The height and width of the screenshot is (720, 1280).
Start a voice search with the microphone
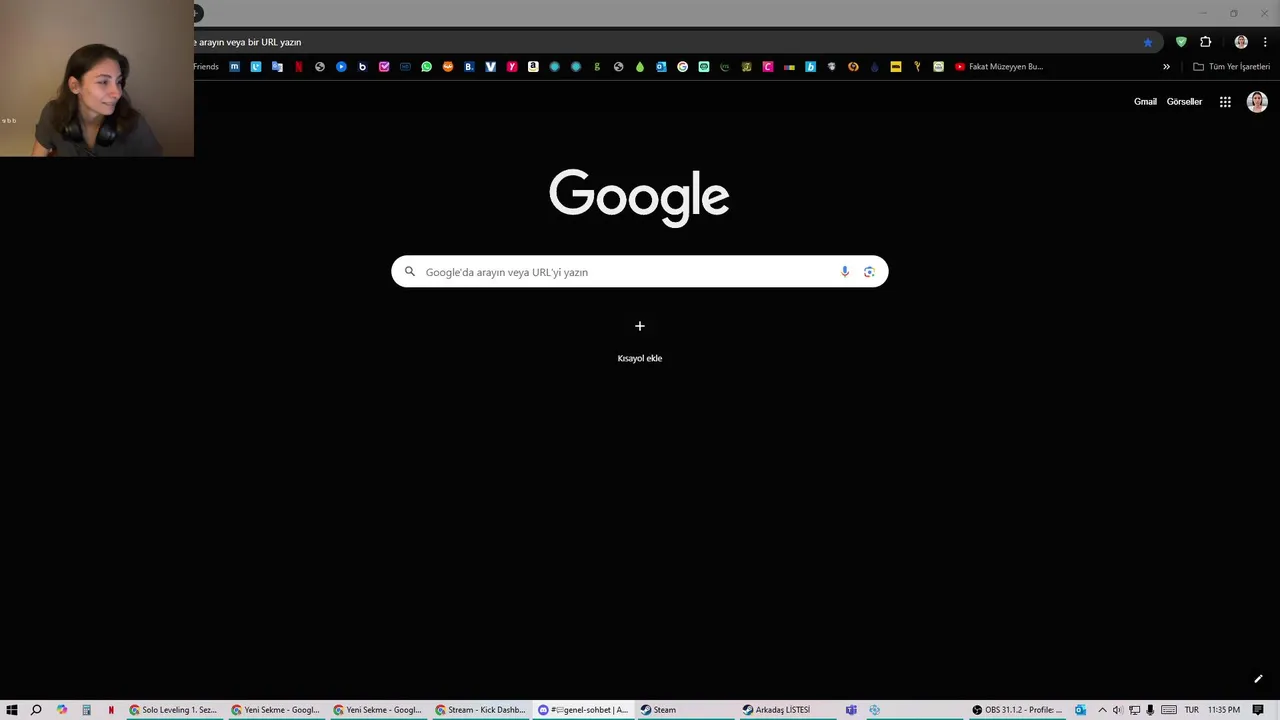tap(845, 272)
